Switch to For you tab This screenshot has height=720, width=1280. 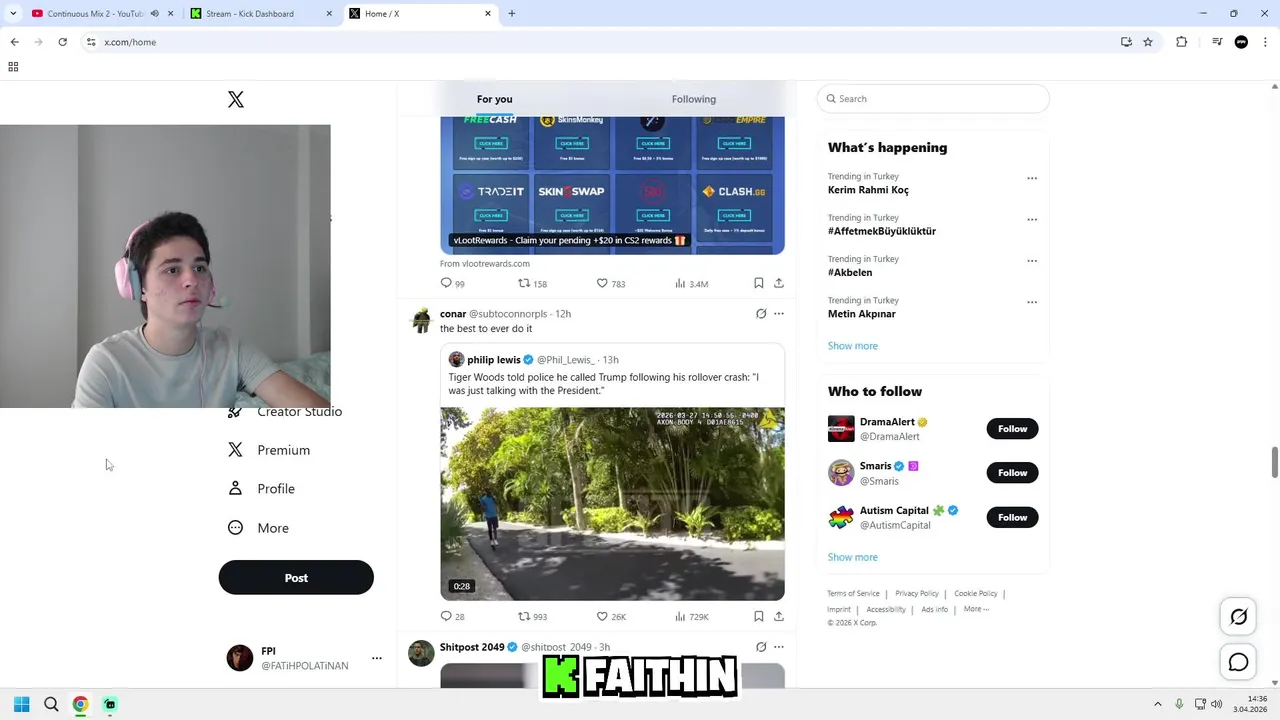(494, 99)
